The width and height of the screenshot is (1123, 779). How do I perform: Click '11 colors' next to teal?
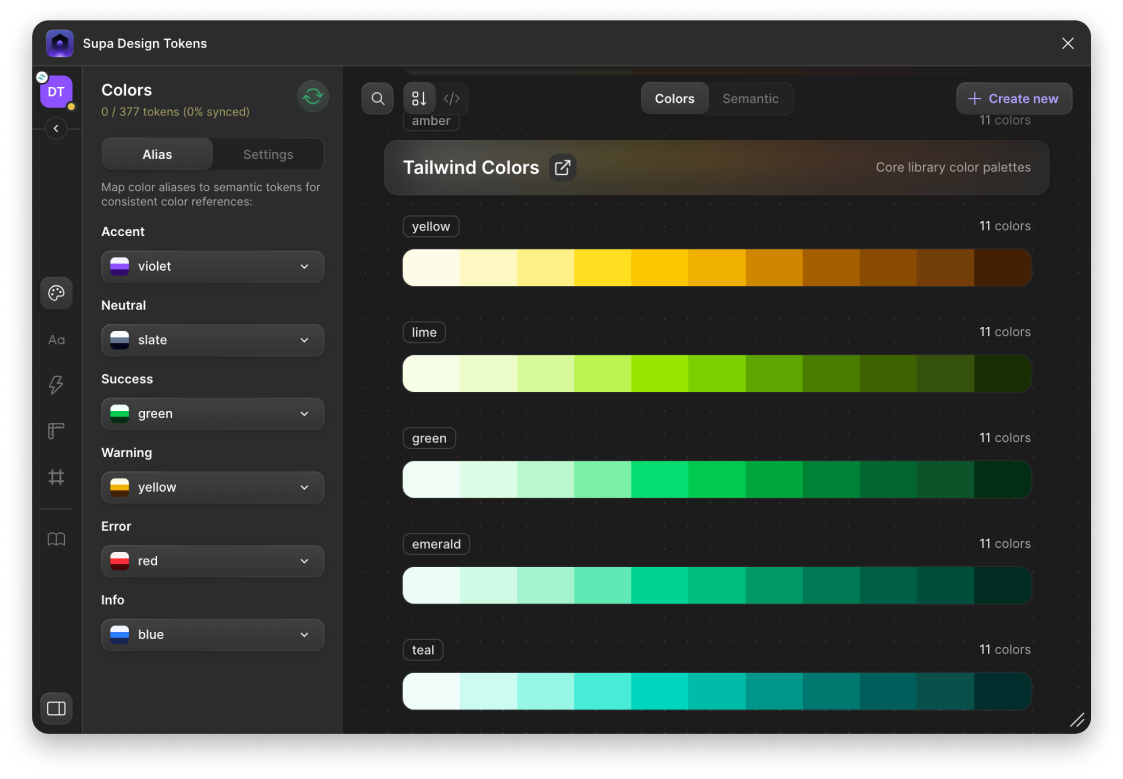[x=1005, y=650]
